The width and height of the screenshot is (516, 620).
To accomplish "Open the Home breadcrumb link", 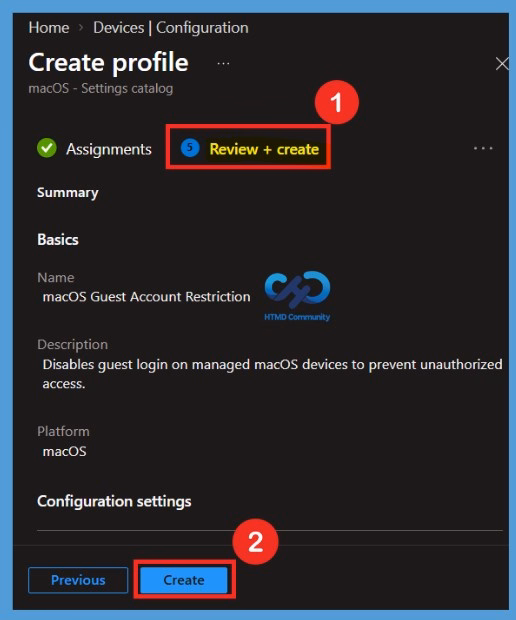I will 49,28.
